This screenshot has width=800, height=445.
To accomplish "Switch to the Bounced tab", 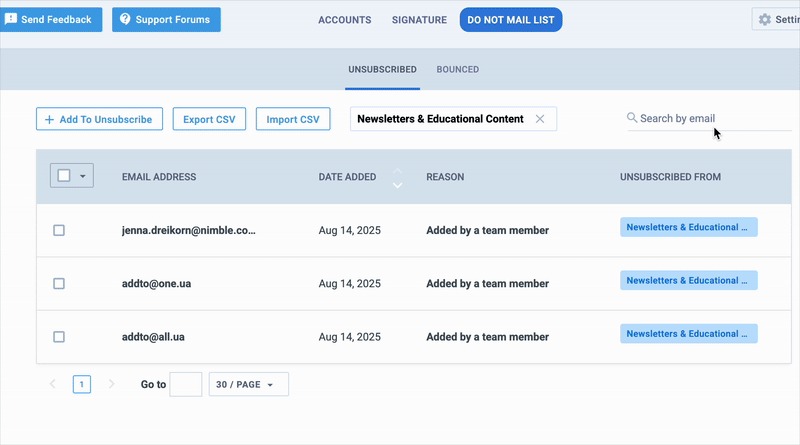I will tap(457, 70).
